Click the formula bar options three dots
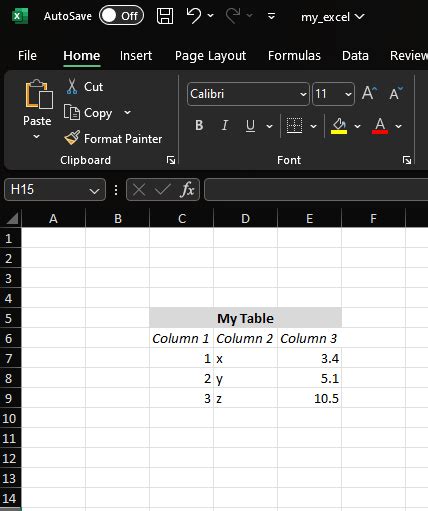 click(116, 190)
